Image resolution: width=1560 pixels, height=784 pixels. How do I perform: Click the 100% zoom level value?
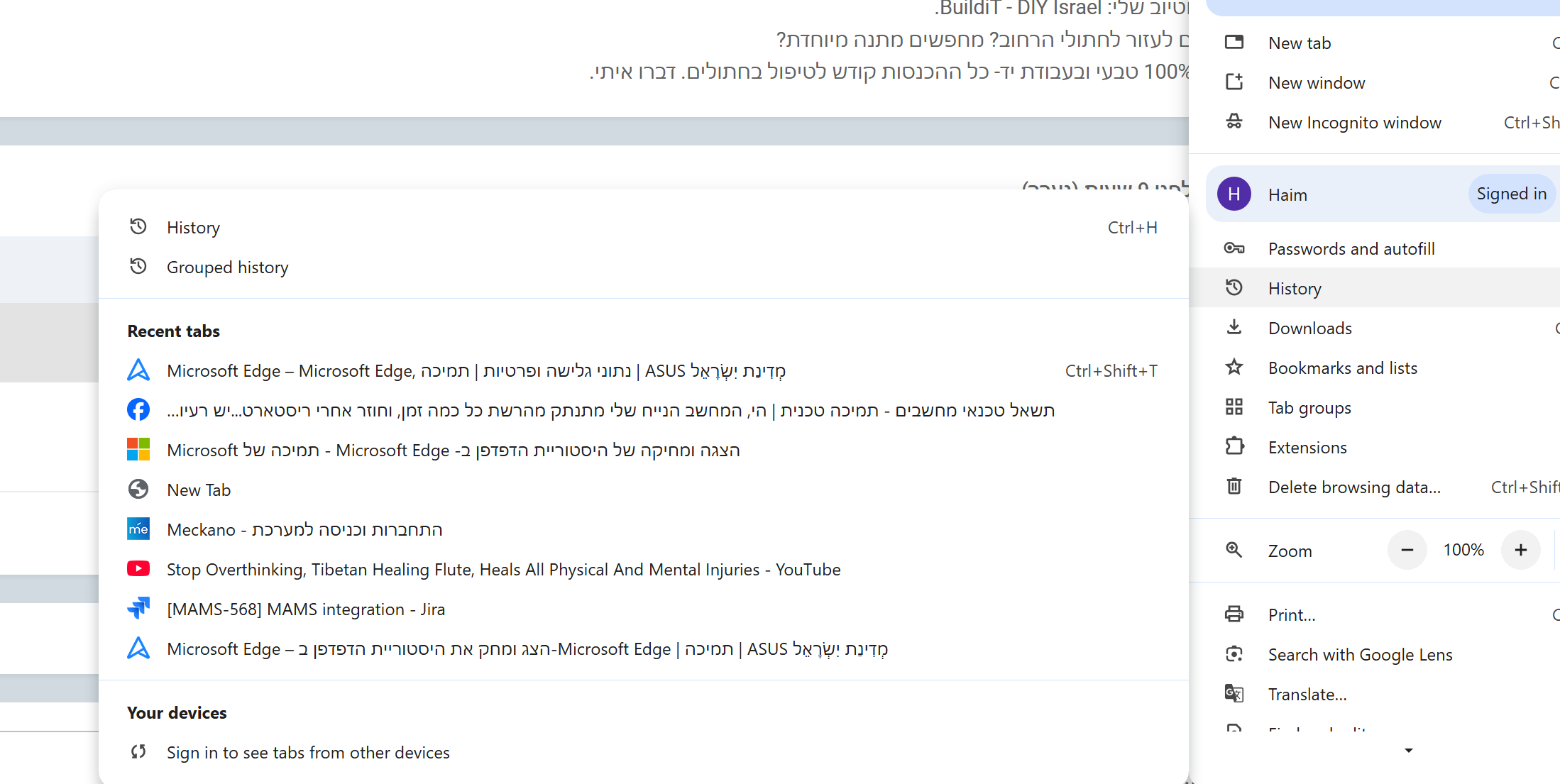point(1463,550)
